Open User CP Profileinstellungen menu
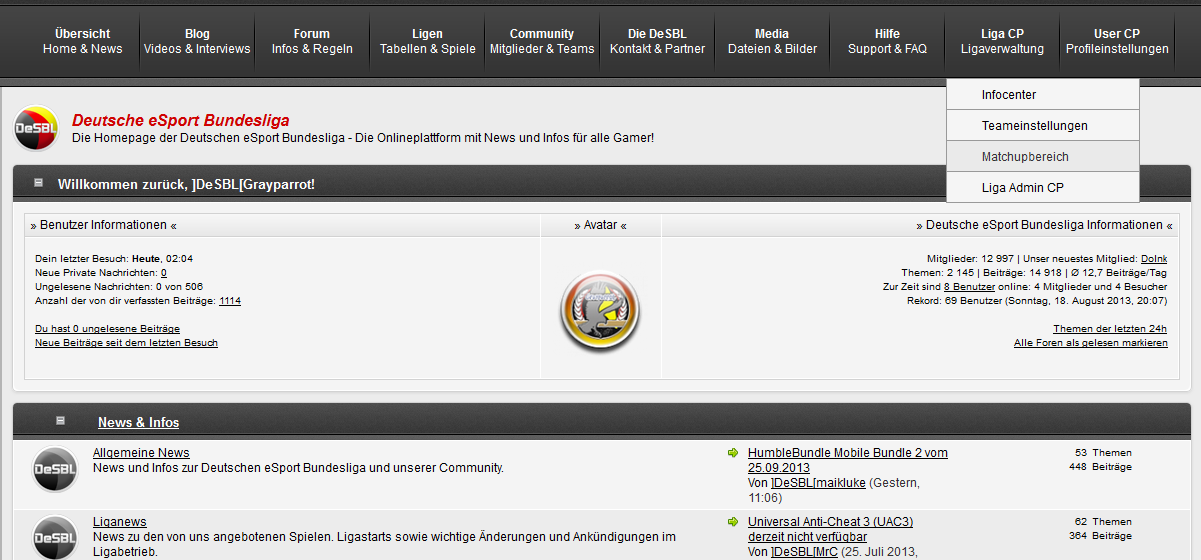The height and width of the screenshot is (560, 1201). (x=1117, y=41)
